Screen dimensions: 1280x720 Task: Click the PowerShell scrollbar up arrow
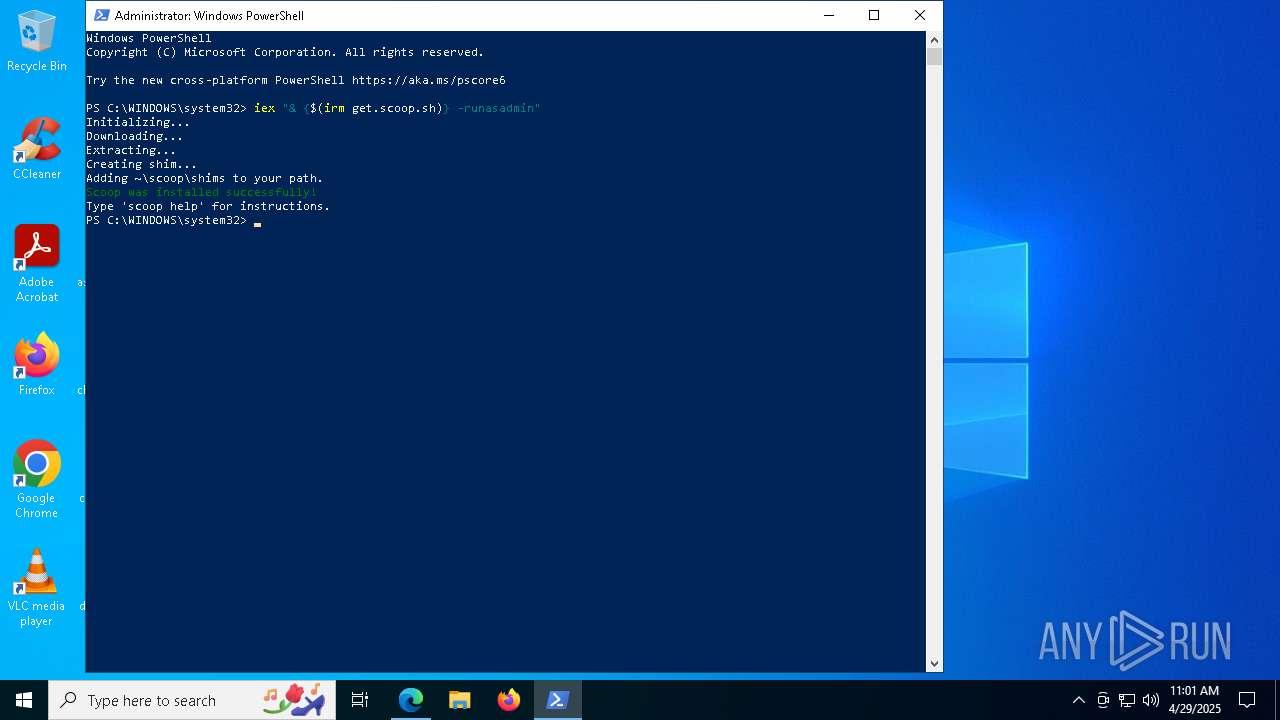[x=935, y=40]
